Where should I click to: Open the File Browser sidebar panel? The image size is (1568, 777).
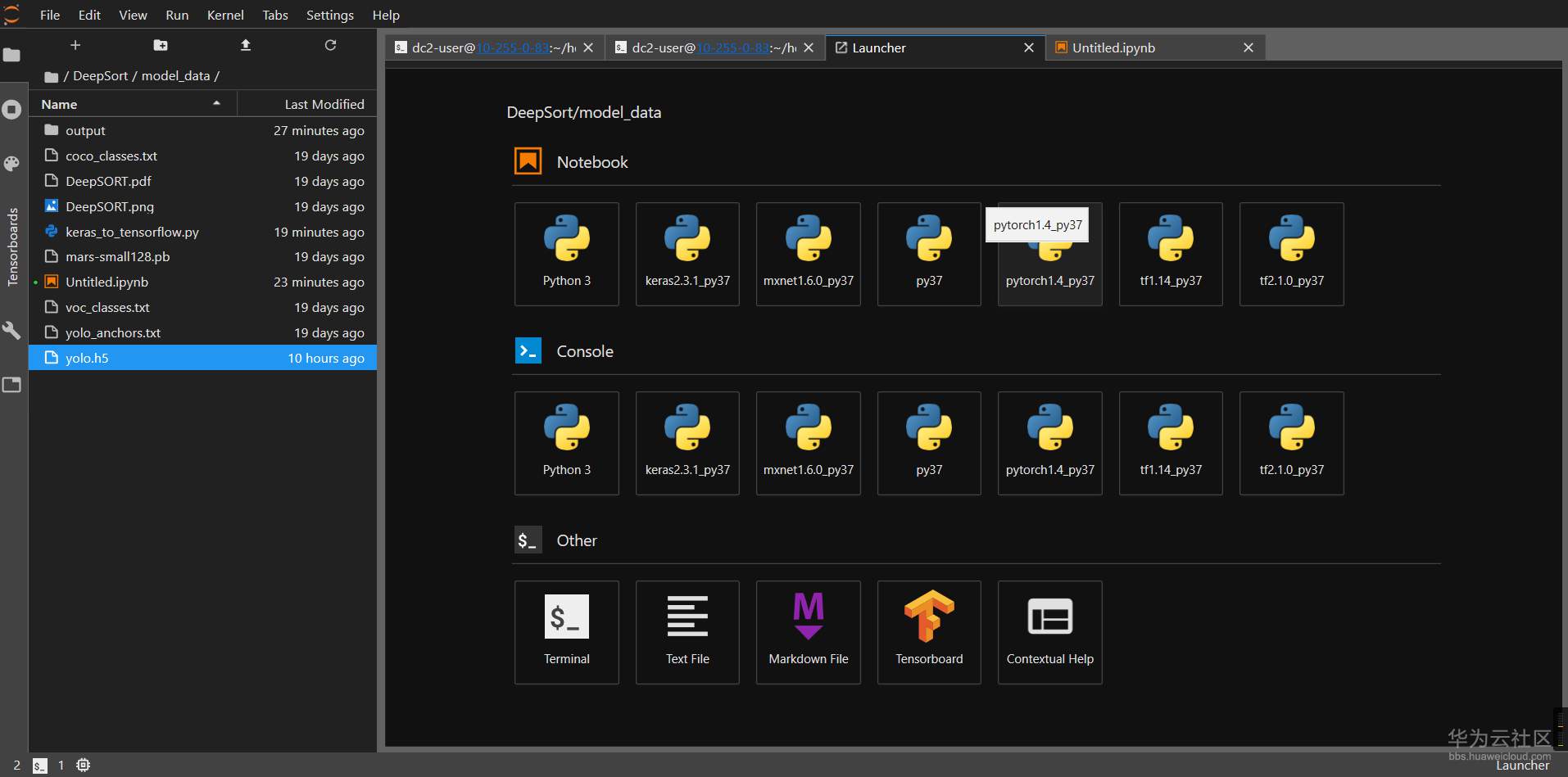point(11,55)
